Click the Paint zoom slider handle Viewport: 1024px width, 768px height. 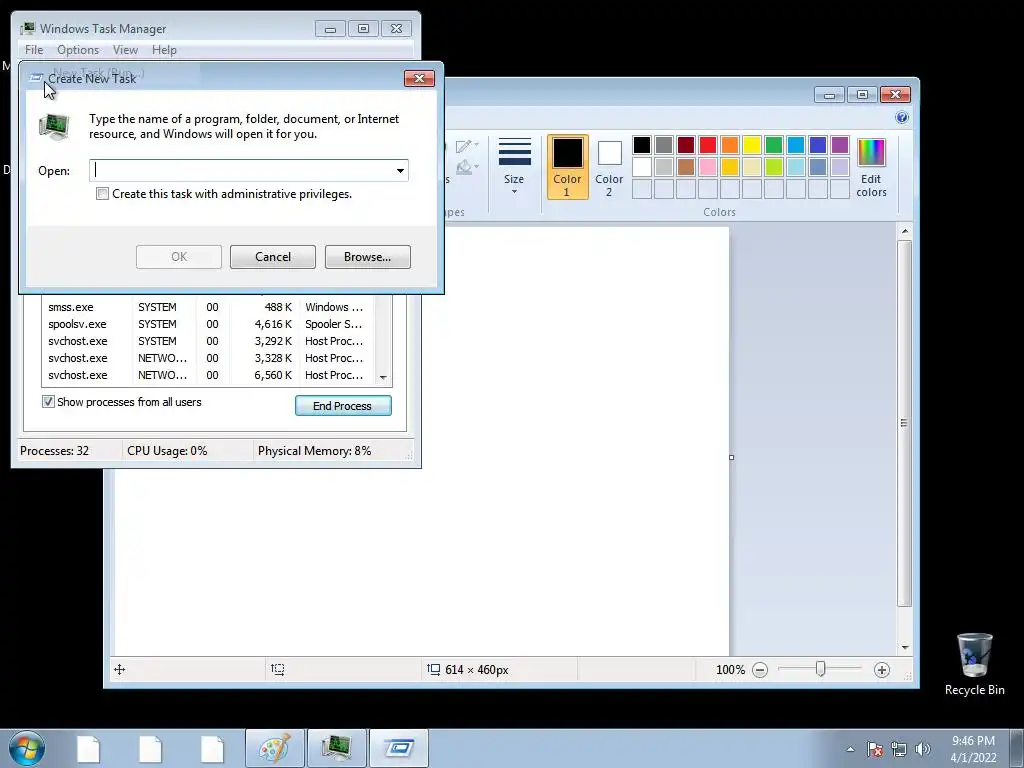820,669
